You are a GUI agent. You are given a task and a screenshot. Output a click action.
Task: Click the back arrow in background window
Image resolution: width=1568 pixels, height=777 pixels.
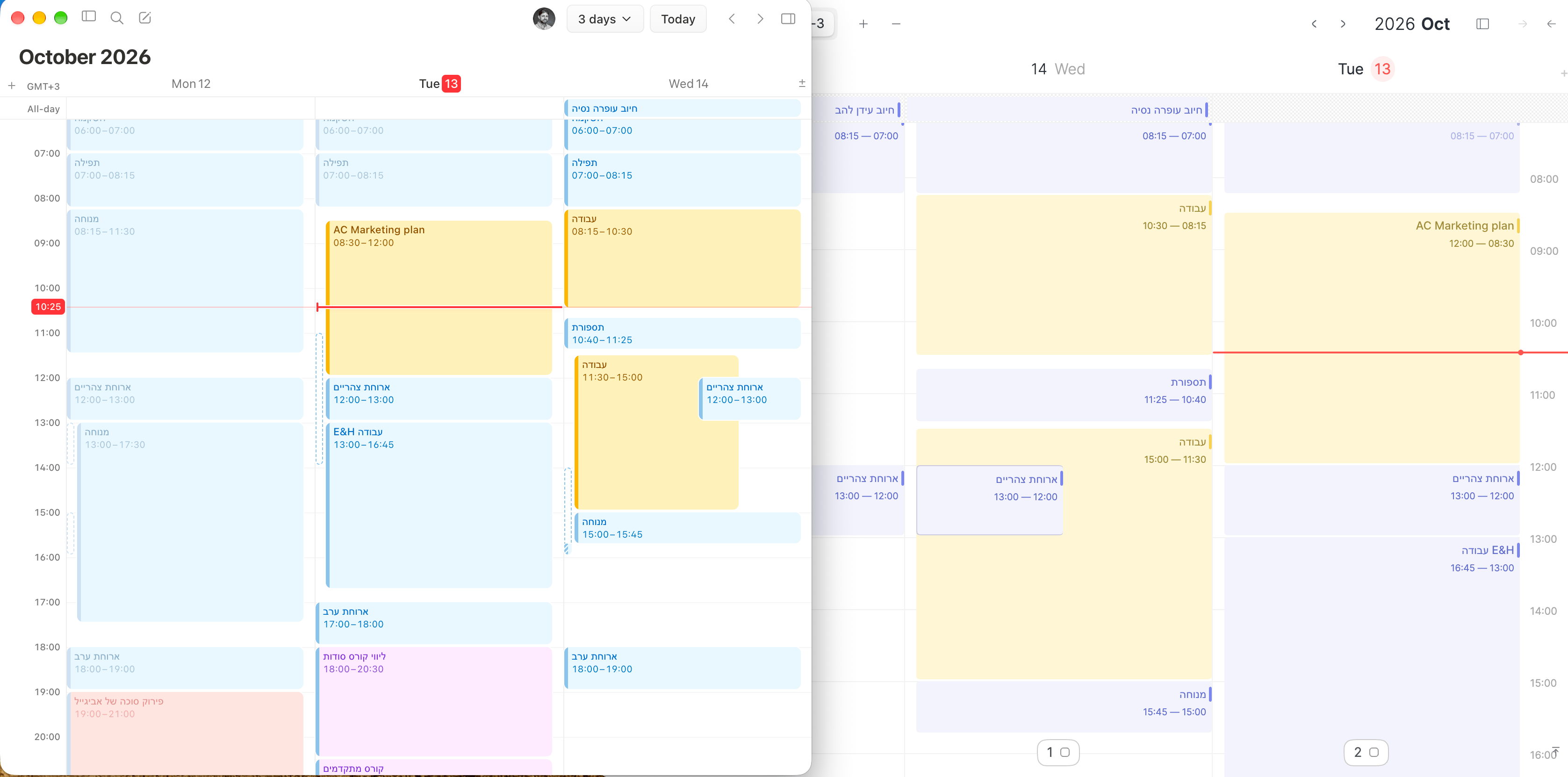(x=1551, y=24)
